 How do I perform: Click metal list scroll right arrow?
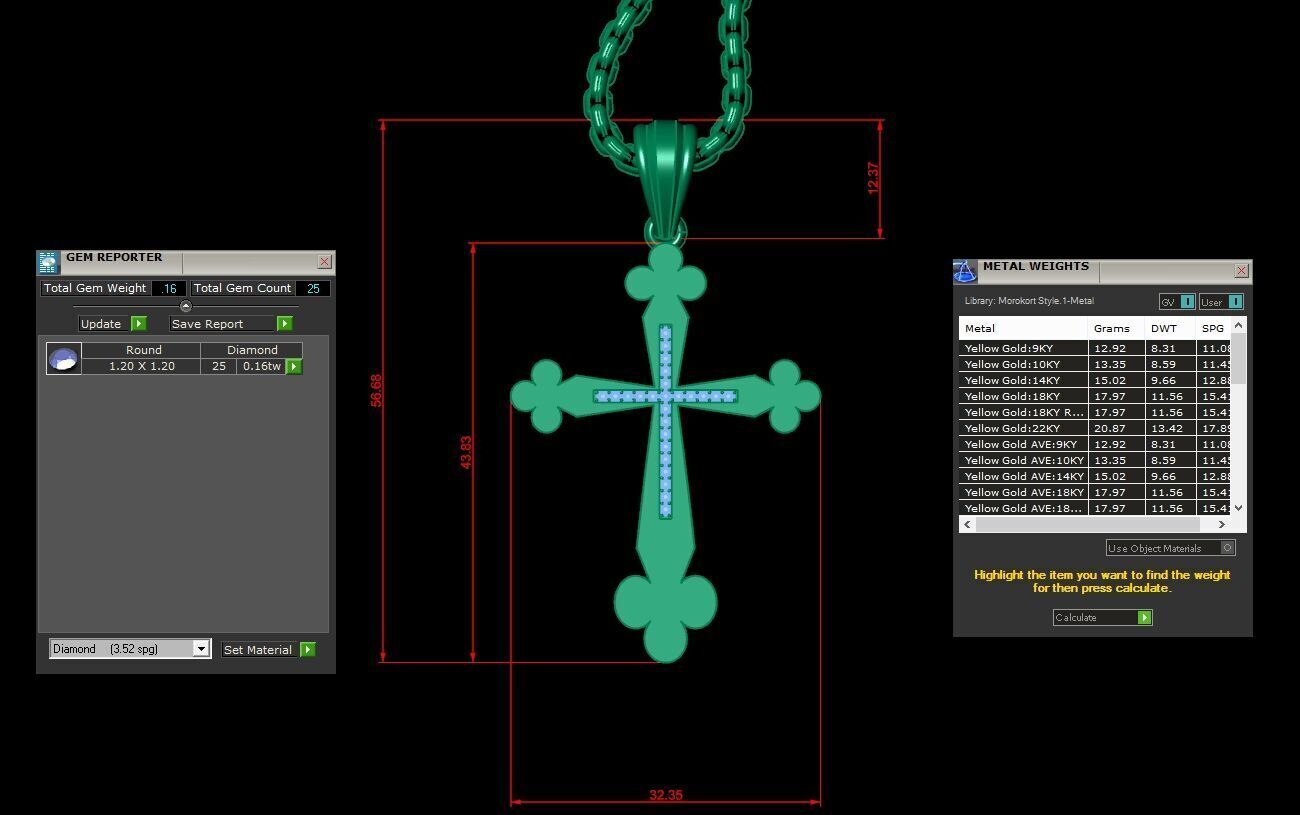pyautogui.click(x=1221, y=524)
